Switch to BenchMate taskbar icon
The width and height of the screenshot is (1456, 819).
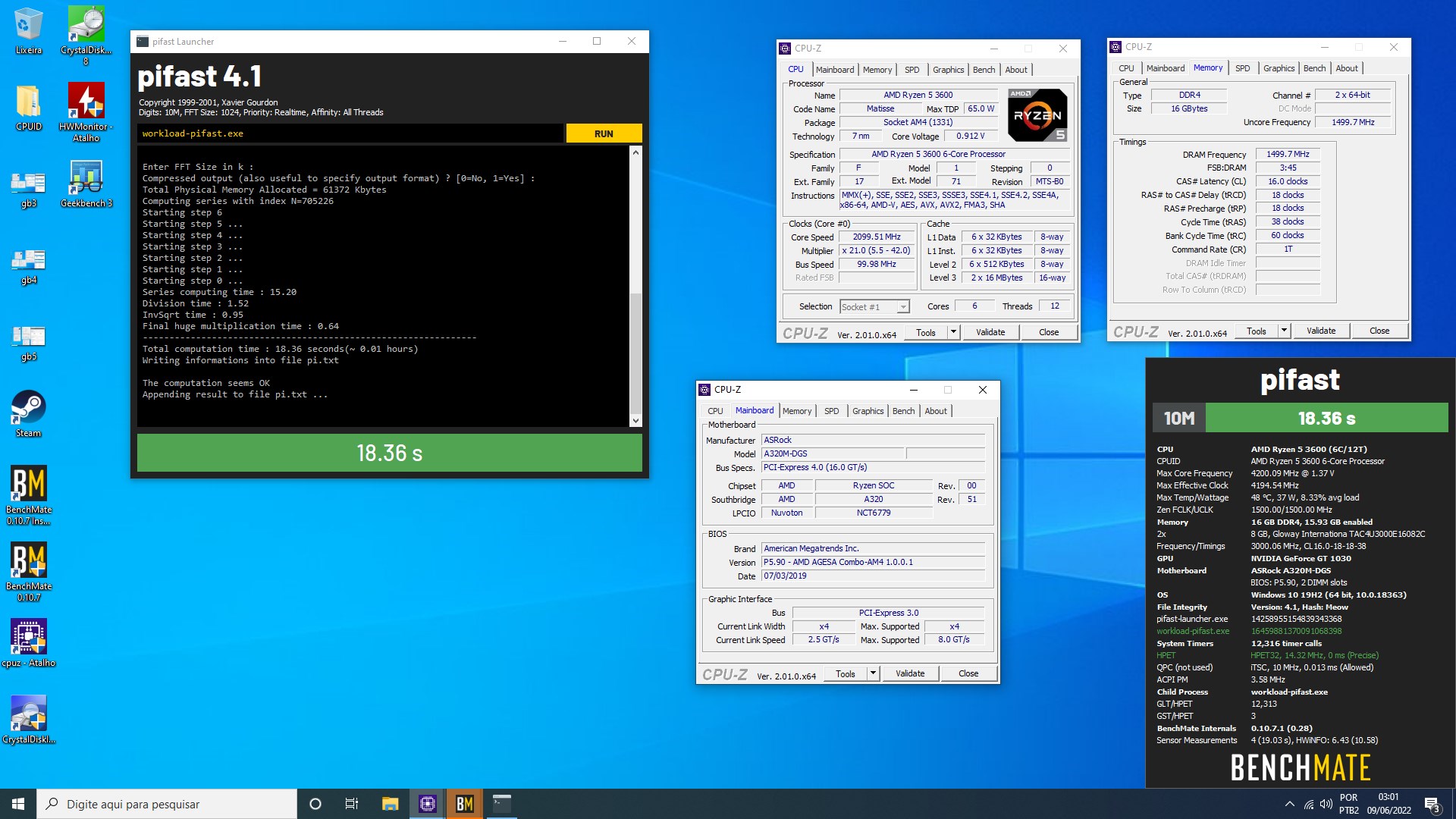click(465, 804)
